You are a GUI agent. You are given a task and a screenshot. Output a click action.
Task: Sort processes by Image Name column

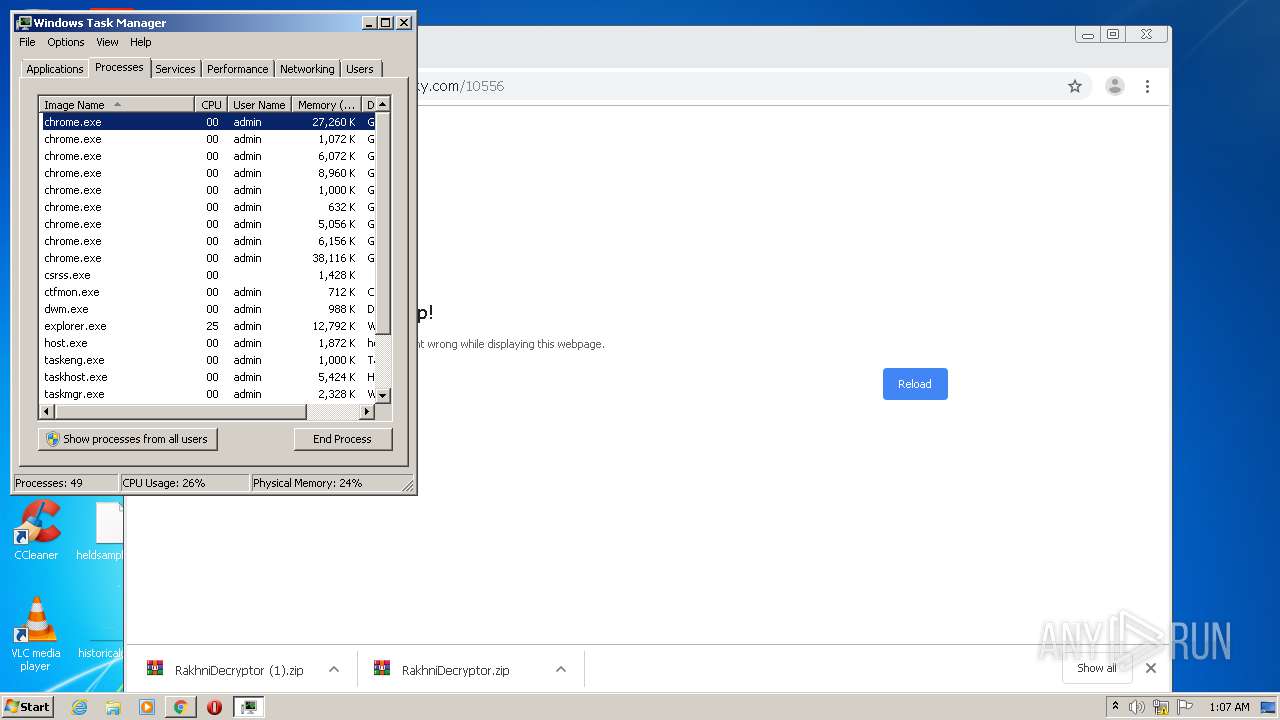[x=116, y=104]
